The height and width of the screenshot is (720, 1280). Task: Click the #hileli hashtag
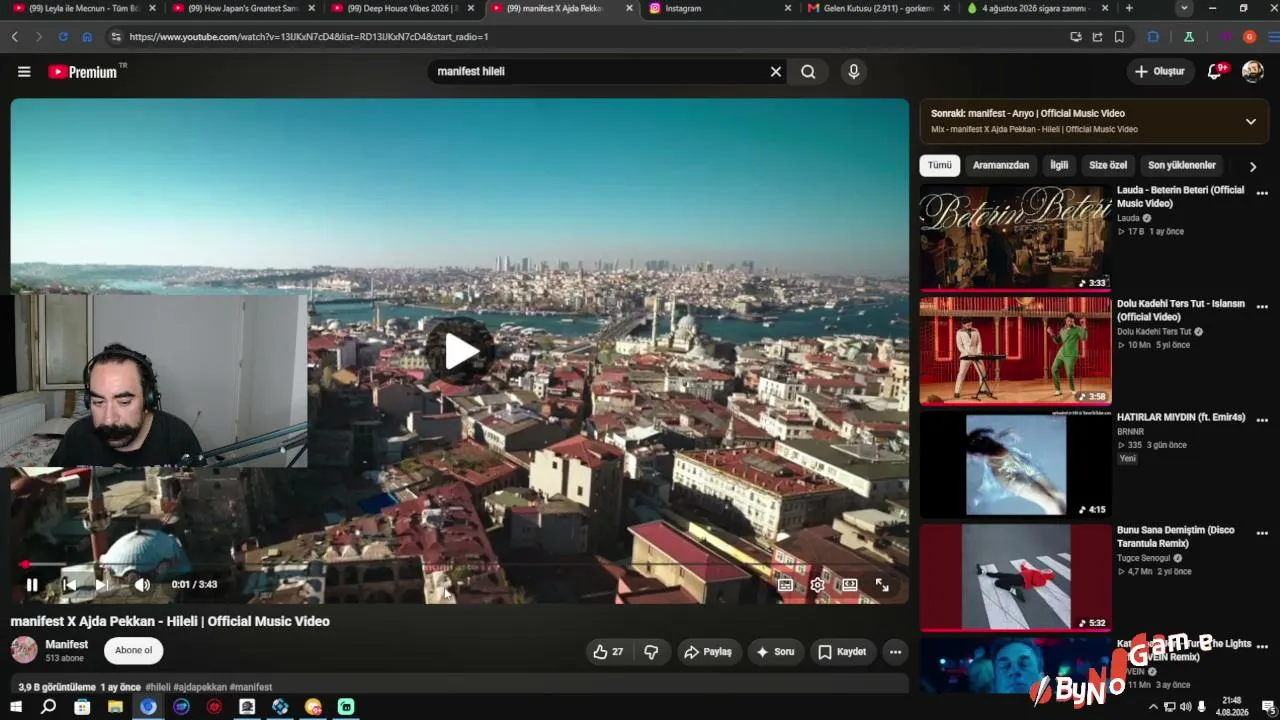[157, 687]
